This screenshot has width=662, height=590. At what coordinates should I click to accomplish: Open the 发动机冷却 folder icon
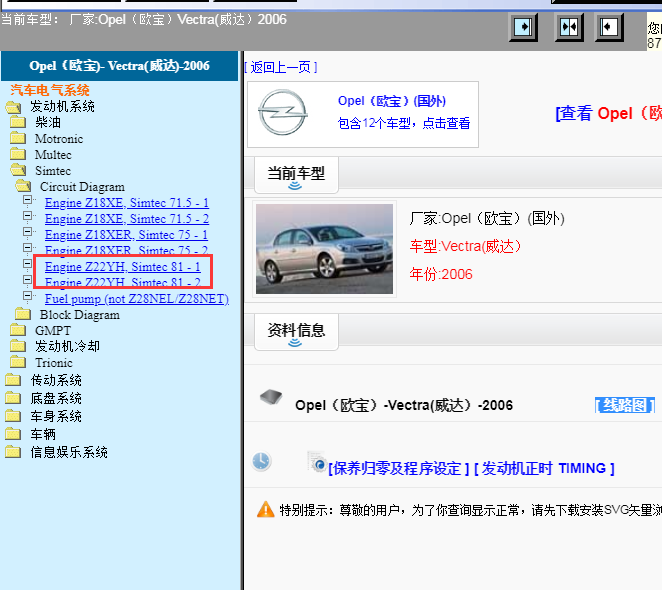18,346
